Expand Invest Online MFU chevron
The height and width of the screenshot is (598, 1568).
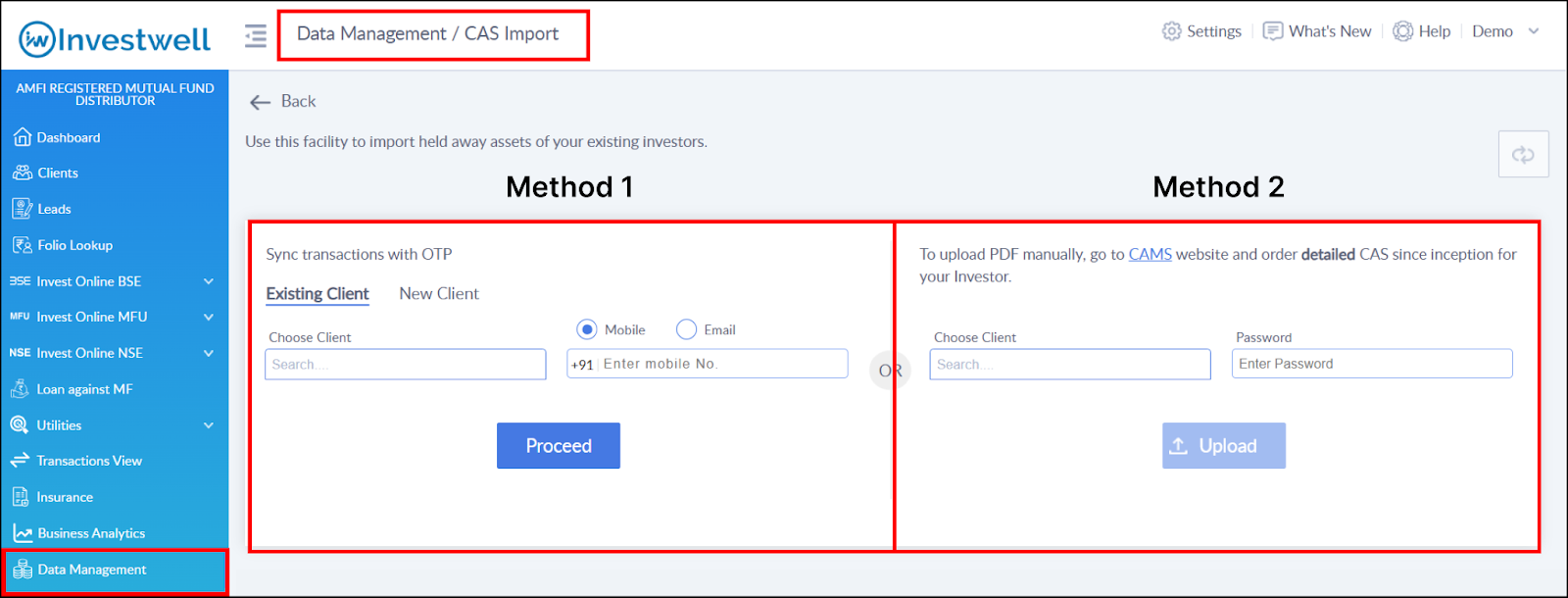209,317
